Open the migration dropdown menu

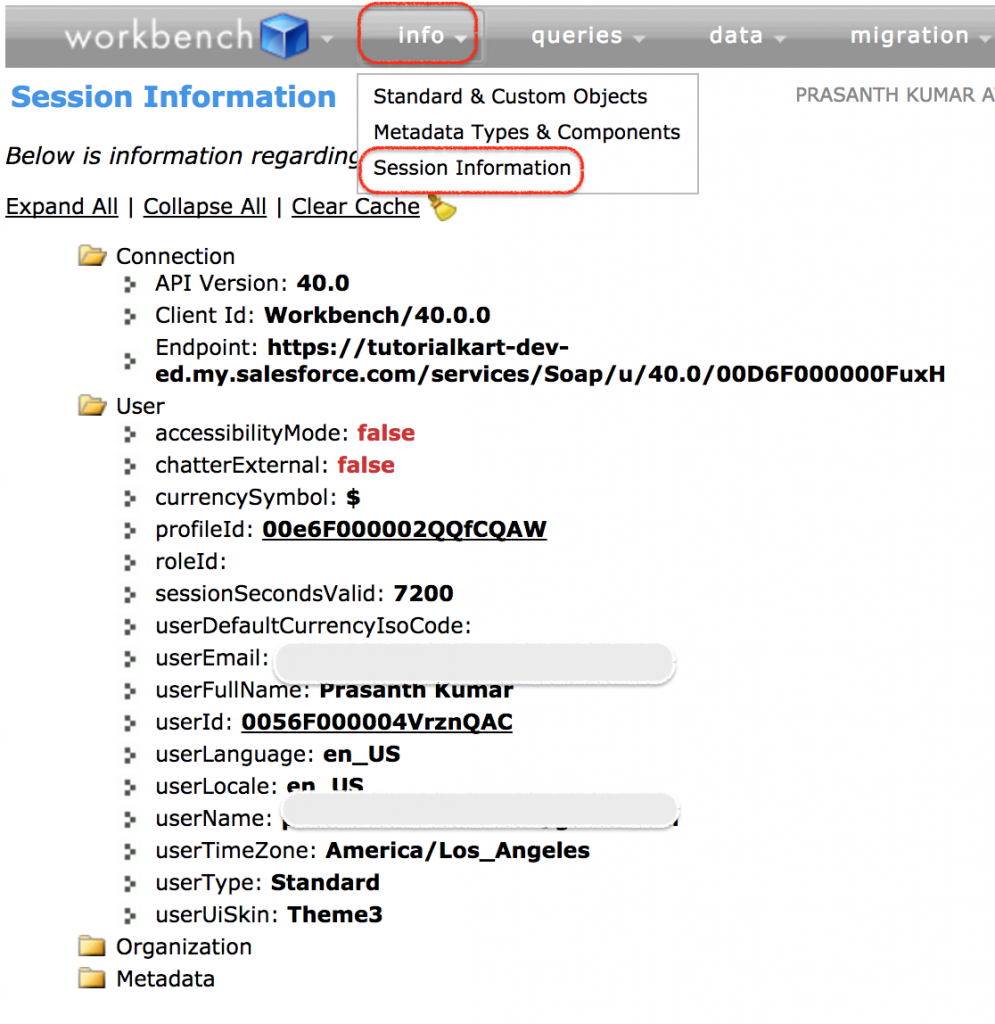[x=910, y=34]
